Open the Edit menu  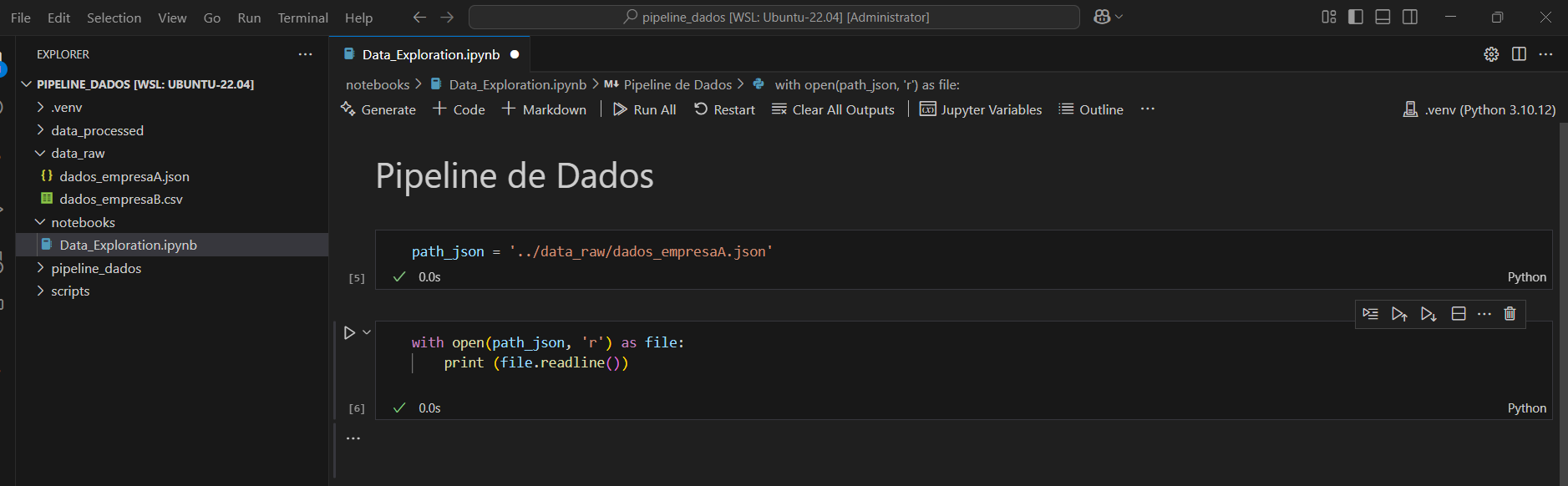[x=58, y=18]
